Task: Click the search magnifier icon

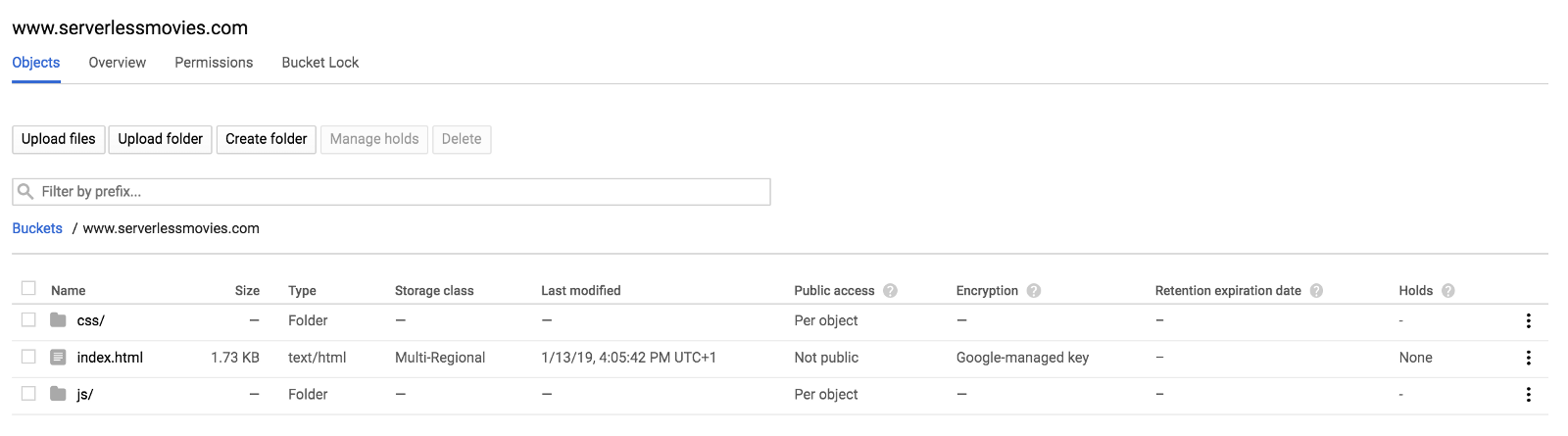Action: click(x=25, y=191)
